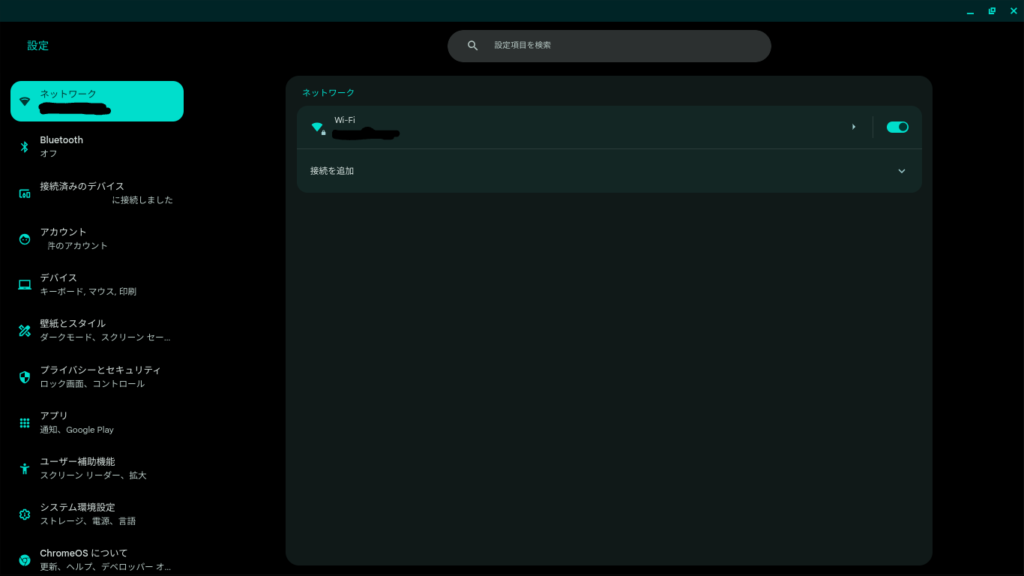Image resolution: width=1024 pixels, height=576 pixels.
Task: Click the apps grid icon
Action: (x=25, y=423)
